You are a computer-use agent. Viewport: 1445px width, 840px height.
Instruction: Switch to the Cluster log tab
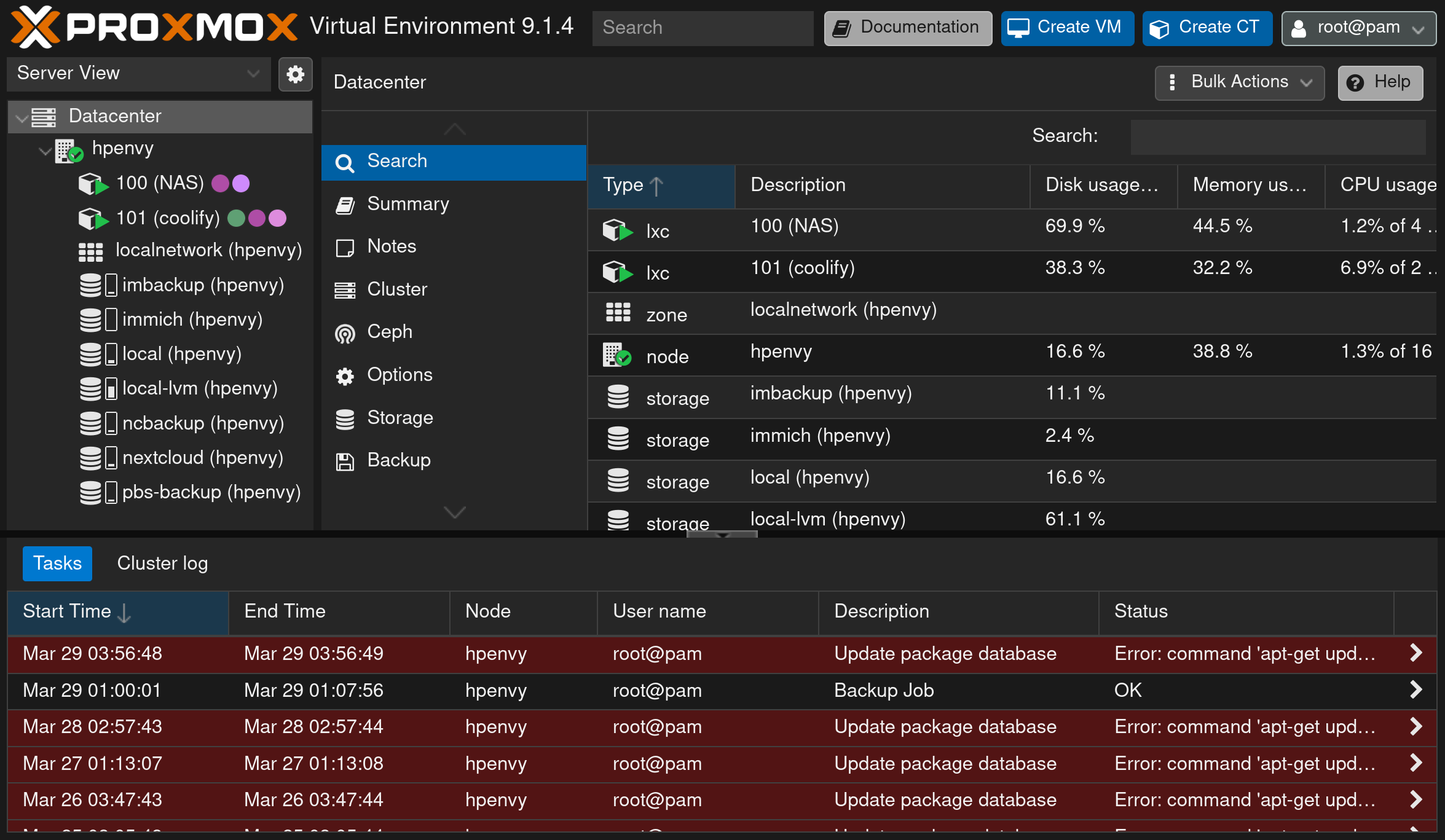click(162, 563)
